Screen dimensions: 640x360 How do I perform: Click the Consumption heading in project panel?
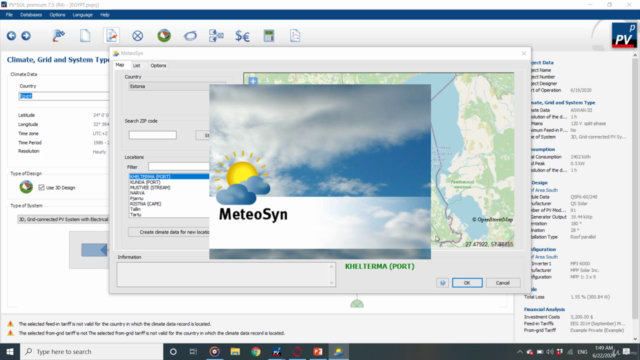tap(543, 149)
